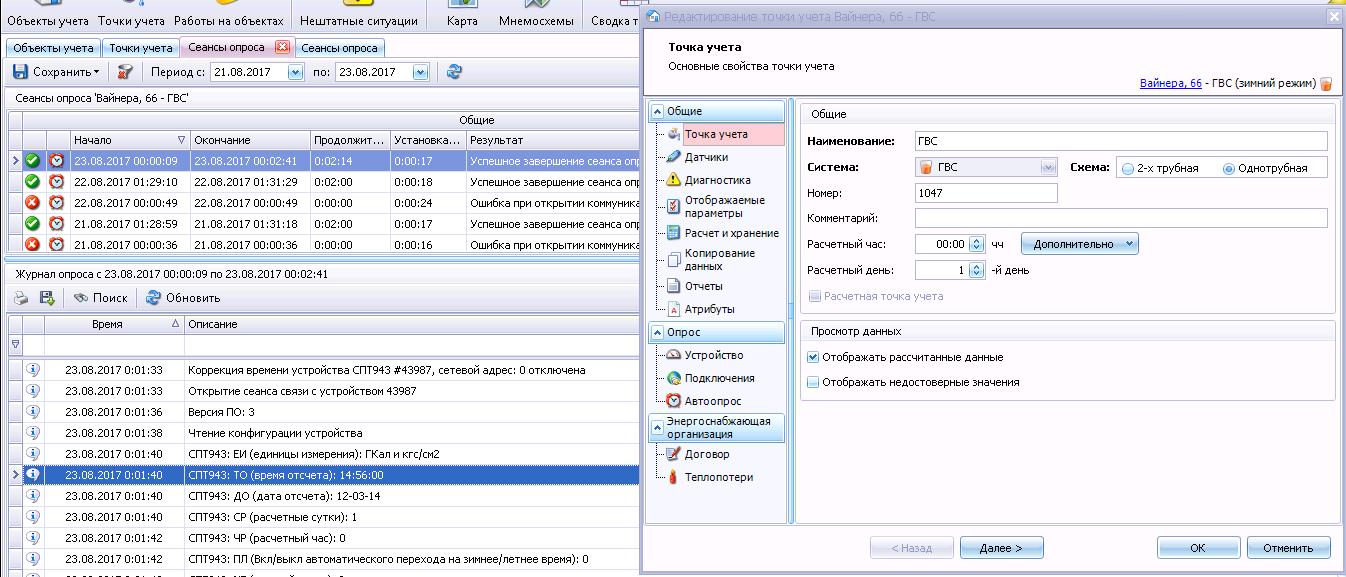Collapse the Энергоснабжающая организация group
This screenshot has height=577, width=1346.
[x=658, y=428]
